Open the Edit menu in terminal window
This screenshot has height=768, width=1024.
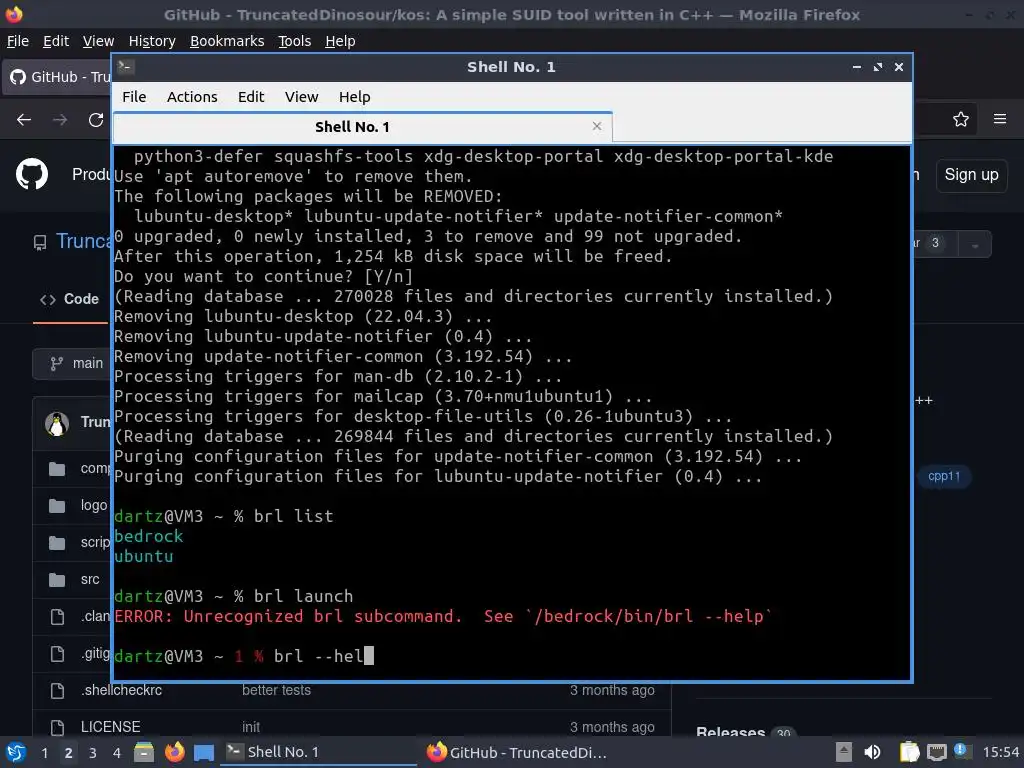click(x=251, y=97)
